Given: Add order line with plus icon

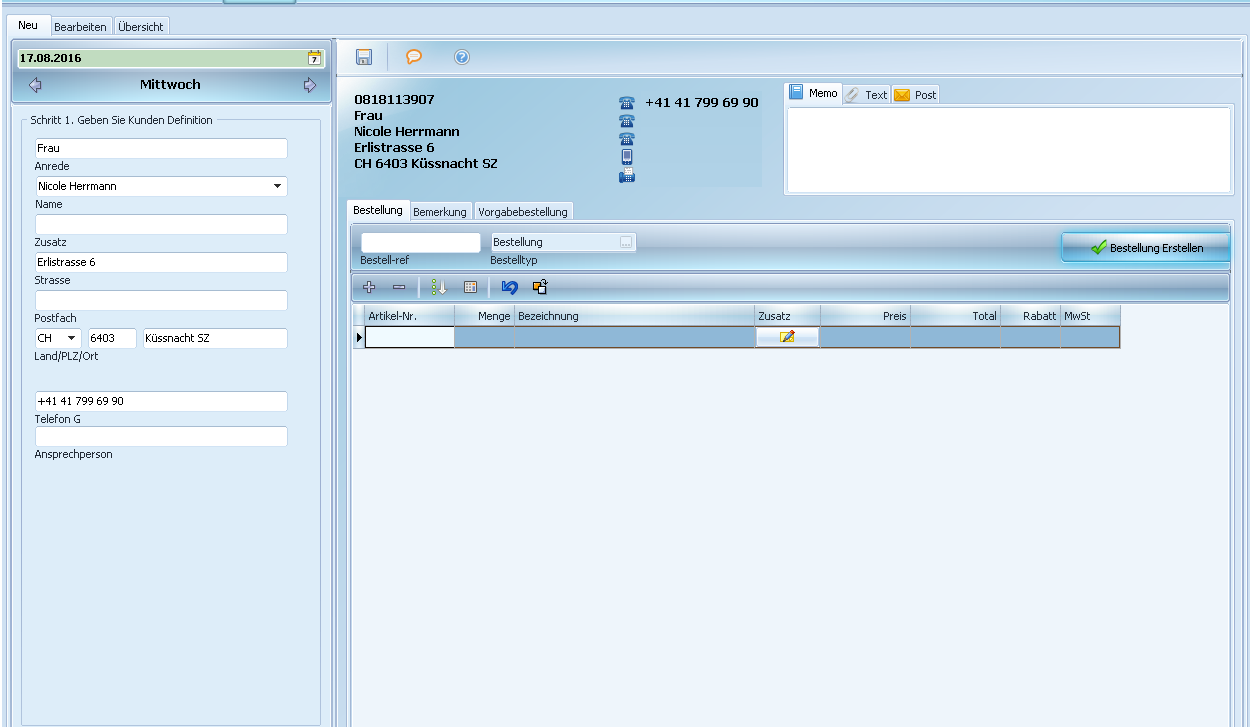Looking at the screenshot, I should pos(369,287).
